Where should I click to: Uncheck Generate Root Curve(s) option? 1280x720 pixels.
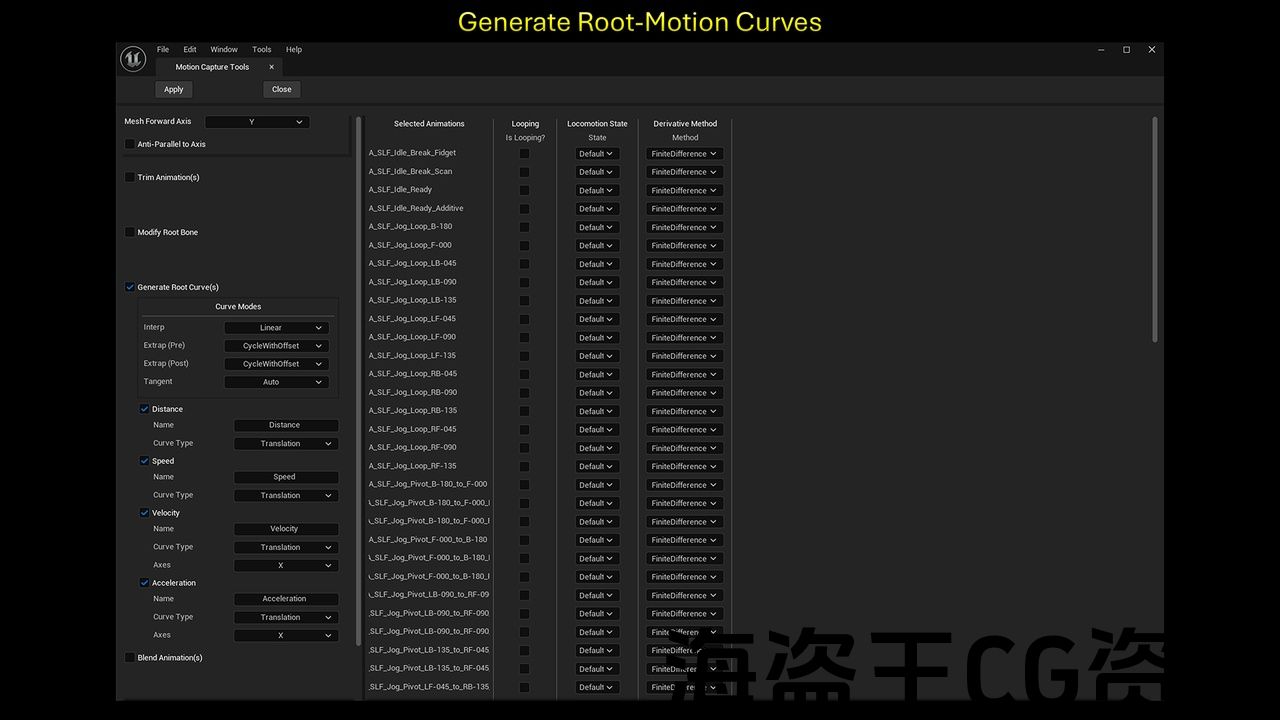tap(130, 287)
